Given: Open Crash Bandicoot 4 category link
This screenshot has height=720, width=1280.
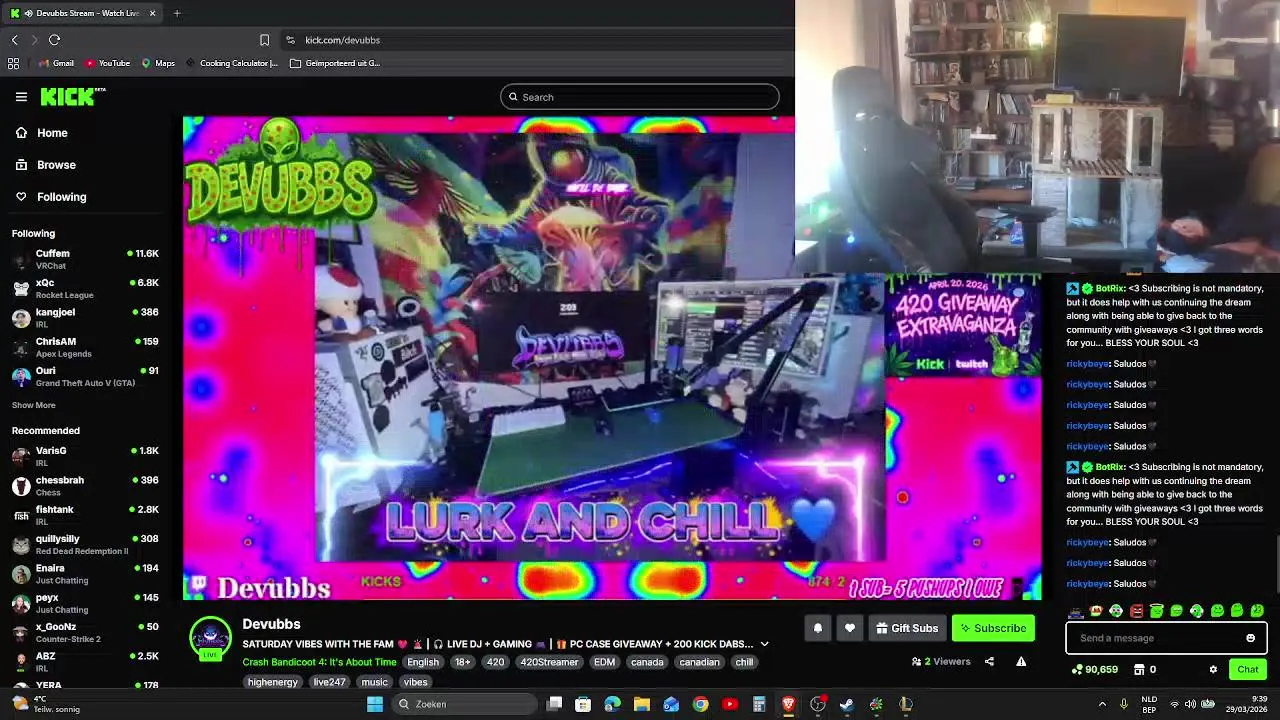Looking at the screenshot, I should click(319, 662).
